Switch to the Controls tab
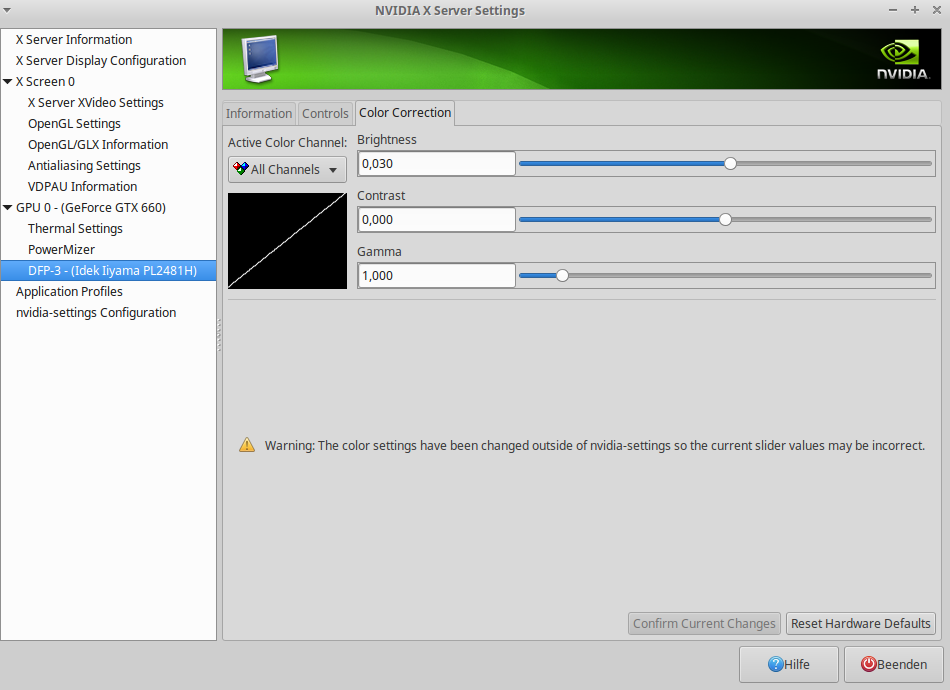 [325, 113]
